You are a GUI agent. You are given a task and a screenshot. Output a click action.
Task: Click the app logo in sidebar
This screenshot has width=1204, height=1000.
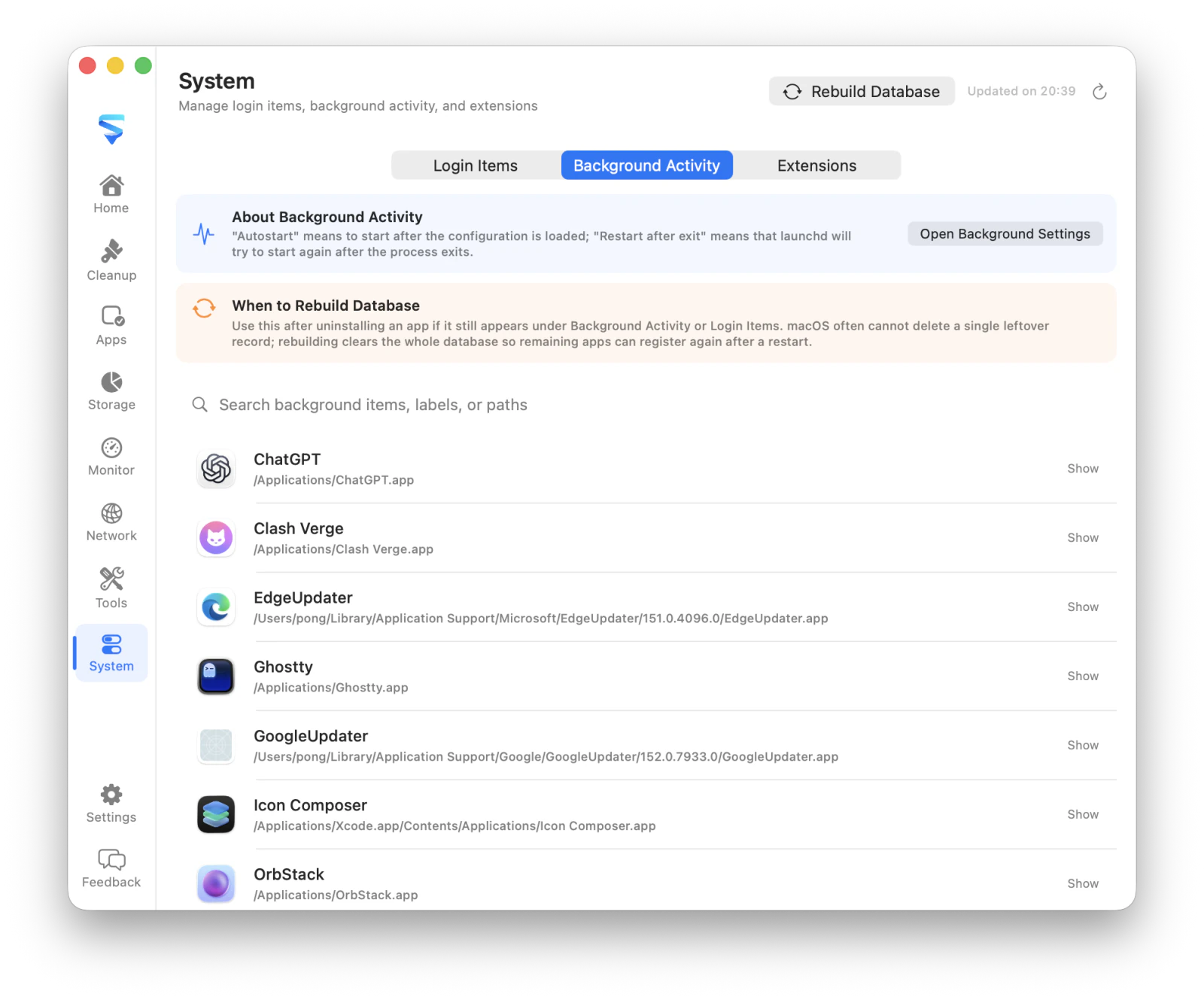click(111, 129)
